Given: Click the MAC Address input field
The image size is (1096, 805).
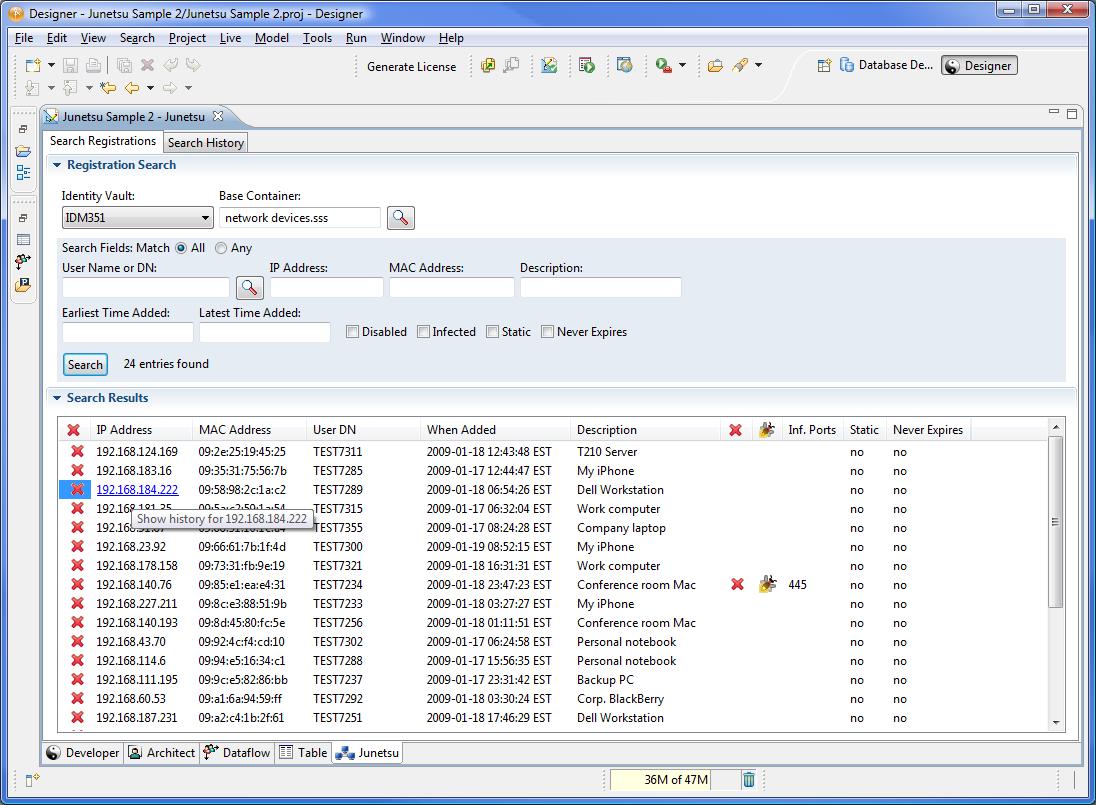Looking at the screenshot, I should pyautogui.click(x=451, y=288).
